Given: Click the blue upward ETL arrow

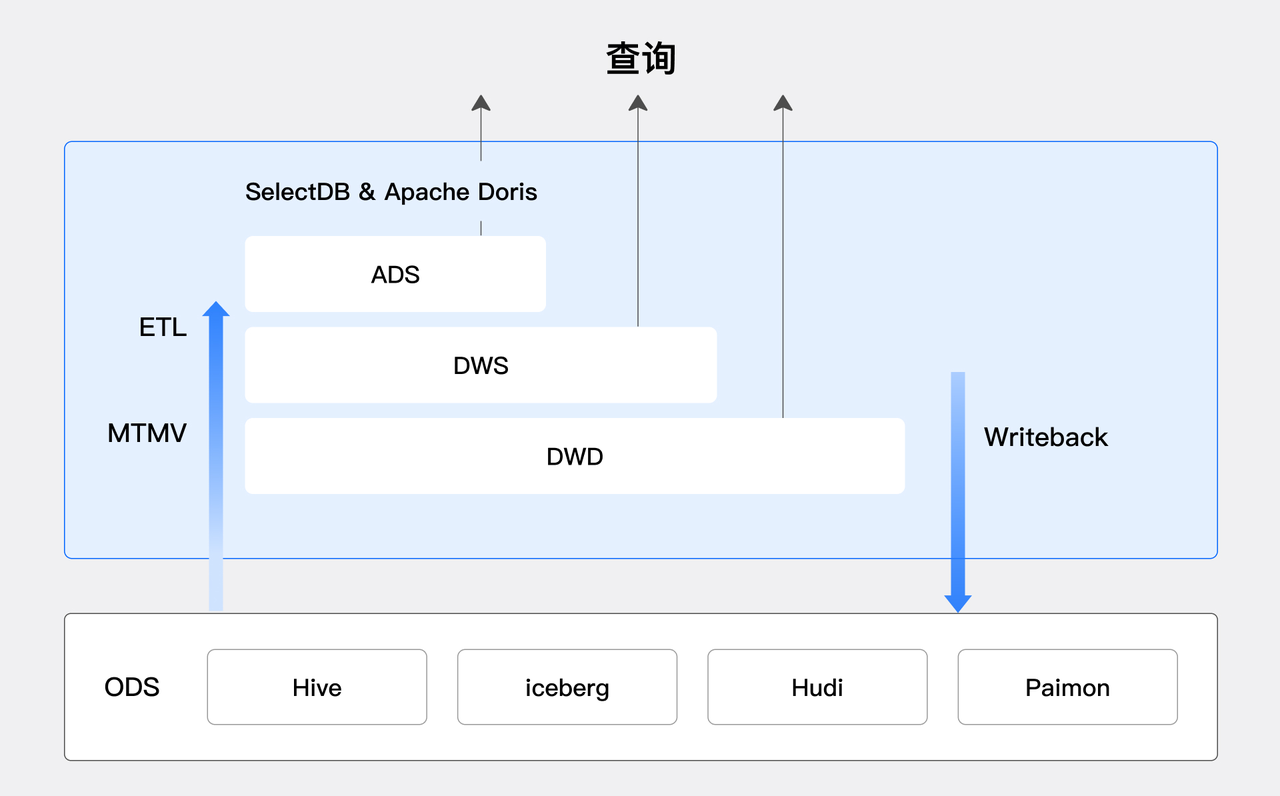Looking at the screenshot, I should tap(216, 450).
